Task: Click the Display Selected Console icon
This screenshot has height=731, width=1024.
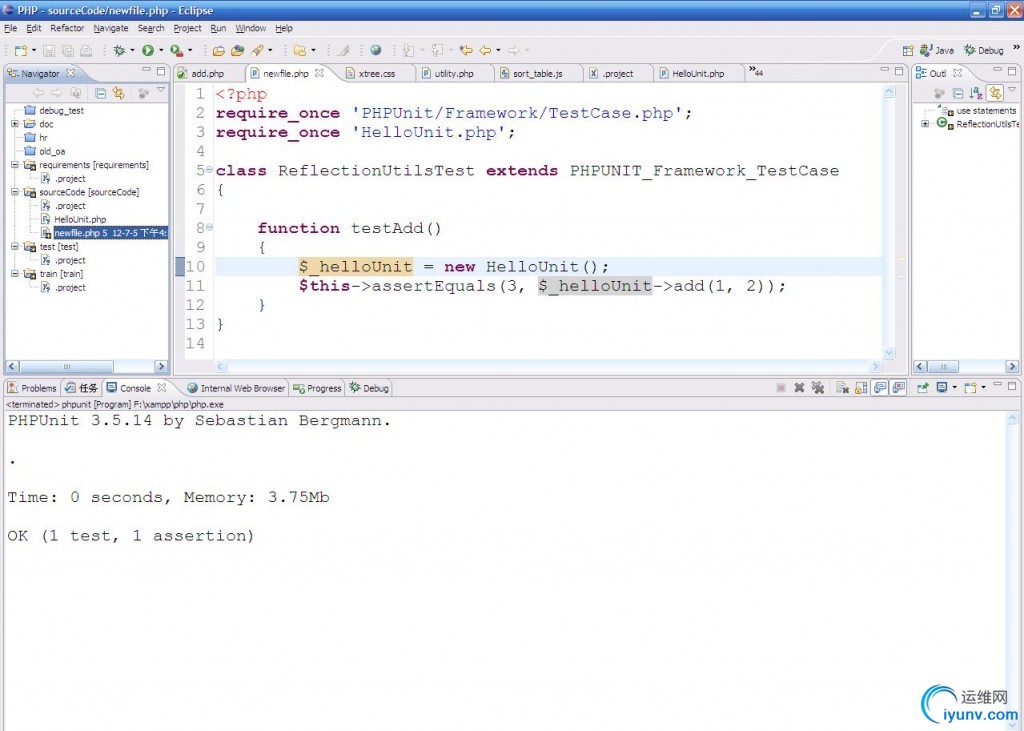Action: pos(942,388)
